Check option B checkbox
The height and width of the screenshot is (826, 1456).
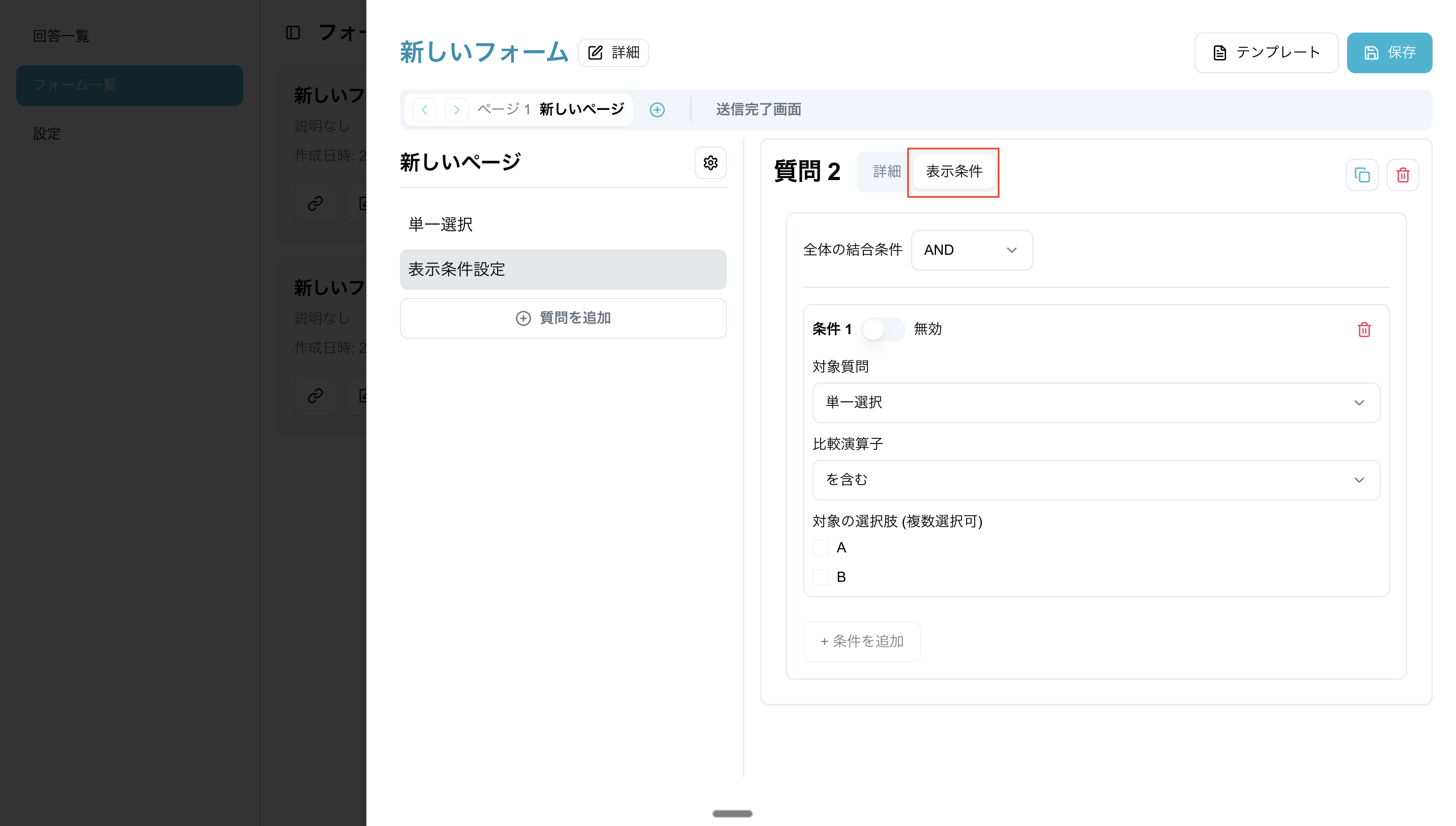coord(821,577)
